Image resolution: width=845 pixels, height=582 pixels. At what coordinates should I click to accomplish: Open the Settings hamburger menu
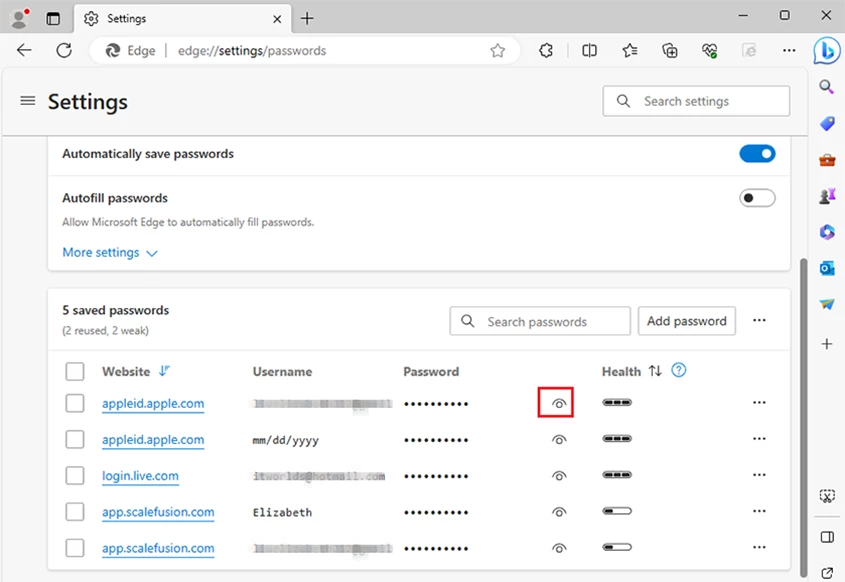coord(27,101)
